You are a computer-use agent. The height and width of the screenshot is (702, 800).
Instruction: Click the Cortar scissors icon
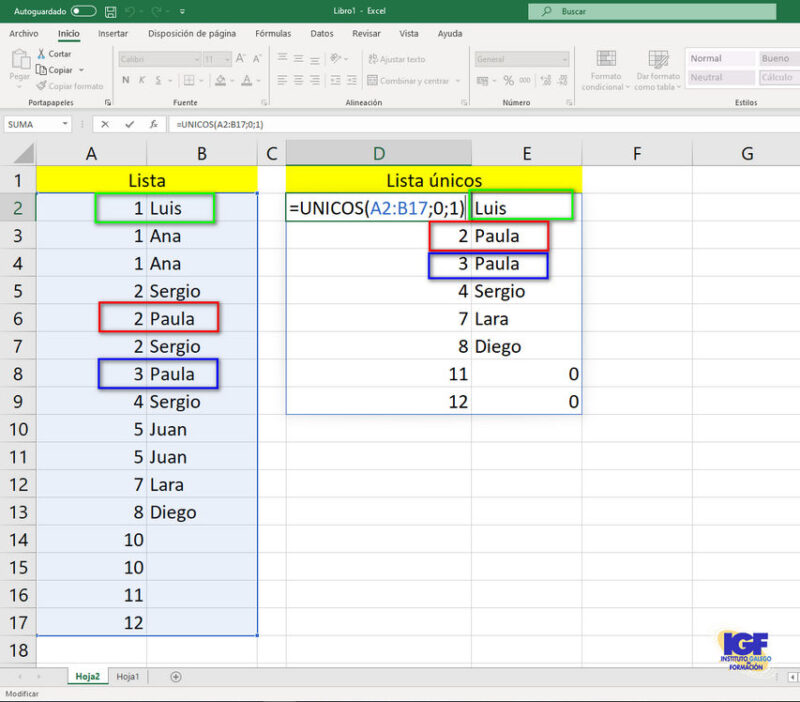pos(41,54)
